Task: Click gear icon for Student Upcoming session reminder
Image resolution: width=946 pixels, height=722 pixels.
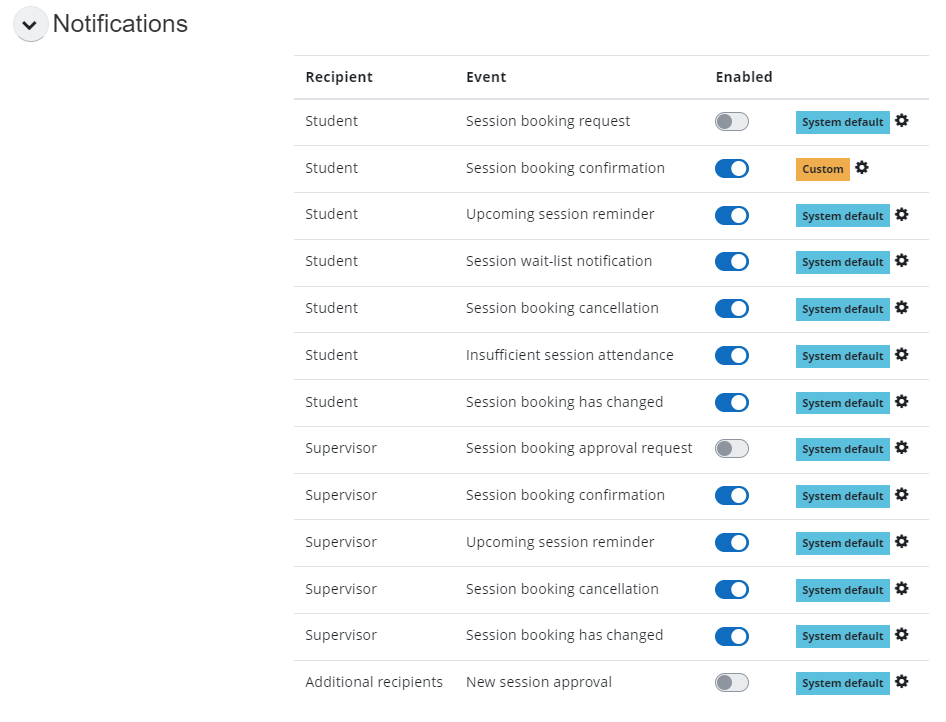Action: click(901, 214)
